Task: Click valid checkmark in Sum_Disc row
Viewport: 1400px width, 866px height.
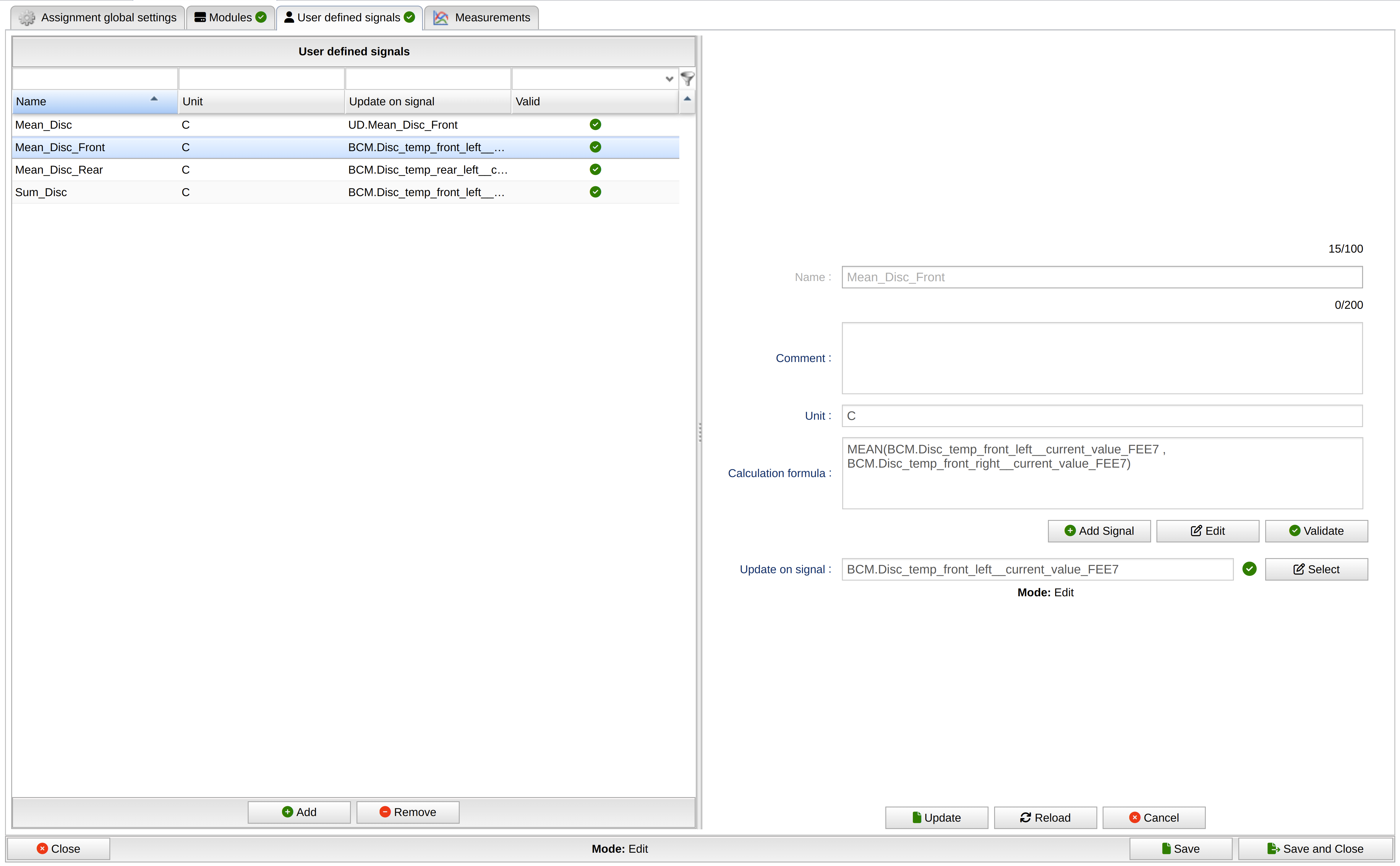Action: pyautogui.click(x=595, y=192)
